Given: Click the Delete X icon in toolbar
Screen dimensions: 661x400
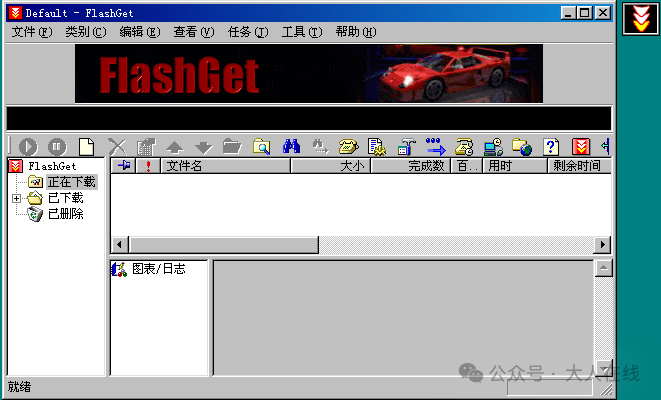Looking at the screenshot, I should [x=117, y=147].
